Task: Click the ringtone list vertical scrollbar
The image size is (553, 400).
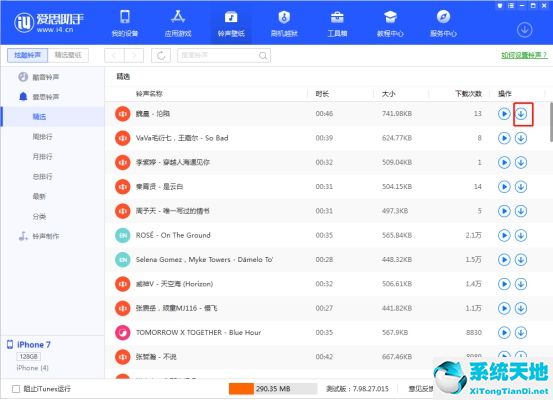Action: pyautogui.click(x=551, y=122)
